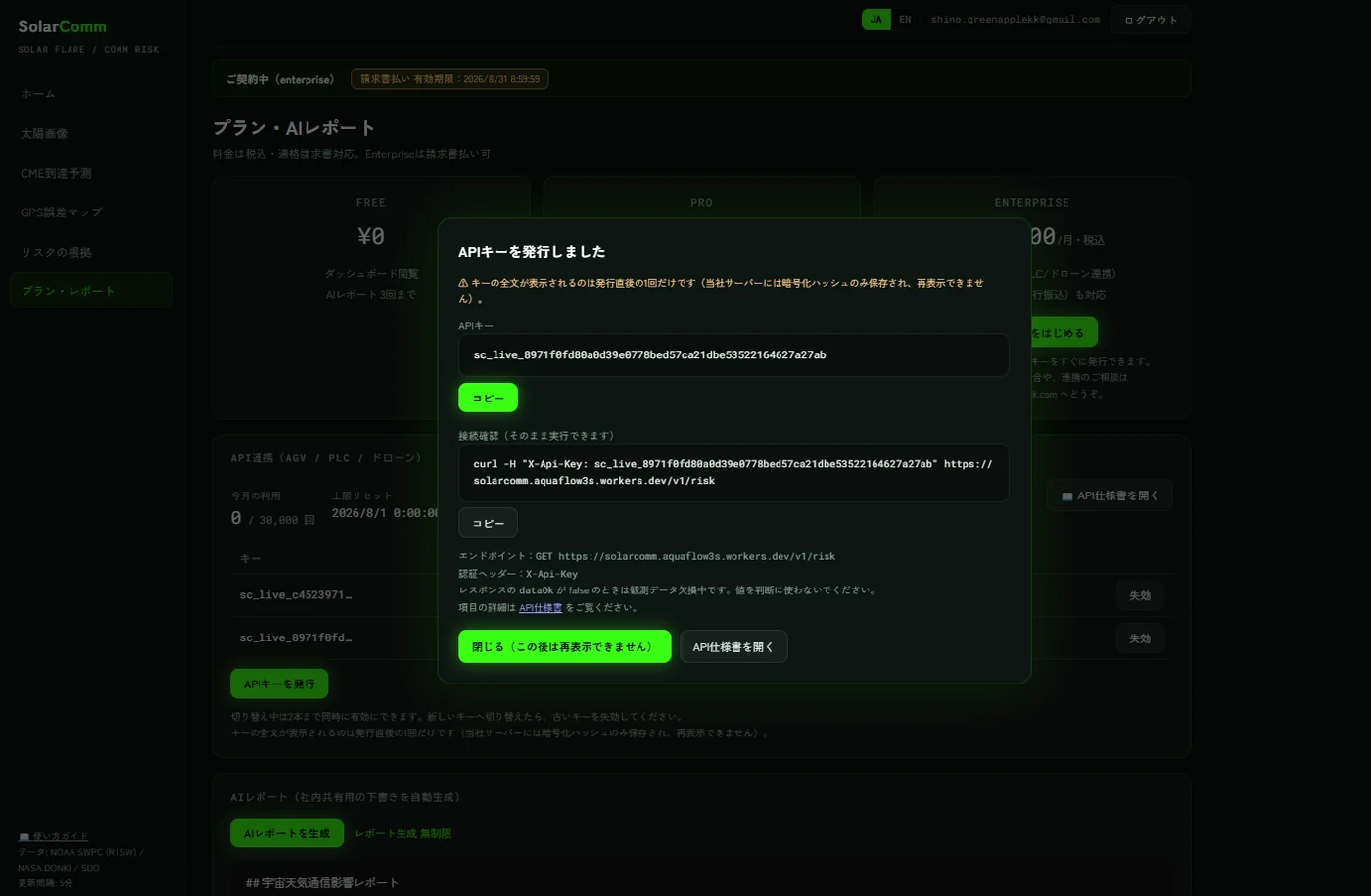Click the book icon on API仕様書を開く
Viewport: 1371px width, 896px height.
coord(1067,496)
